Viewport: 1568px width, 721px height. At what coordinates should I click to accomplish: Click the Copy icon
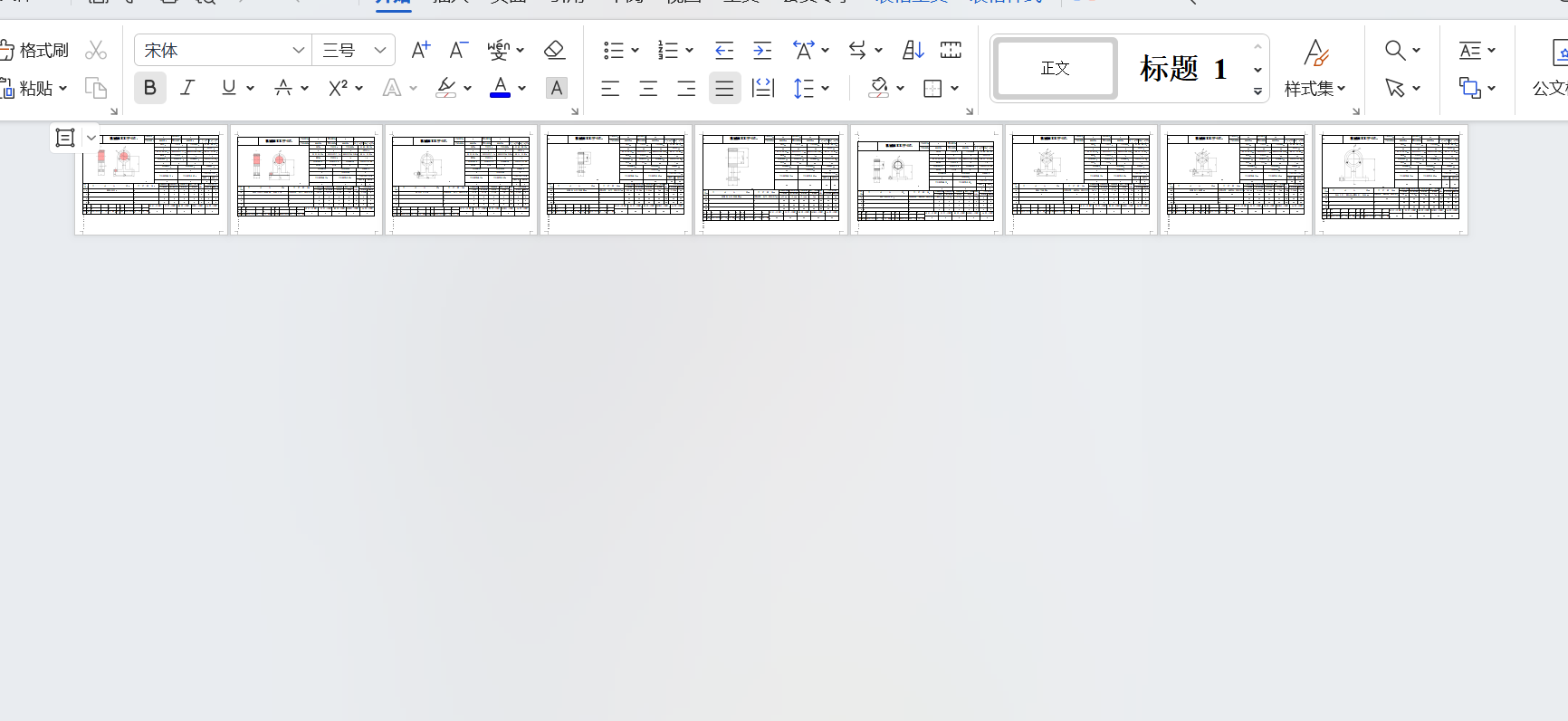click(96, 88)
